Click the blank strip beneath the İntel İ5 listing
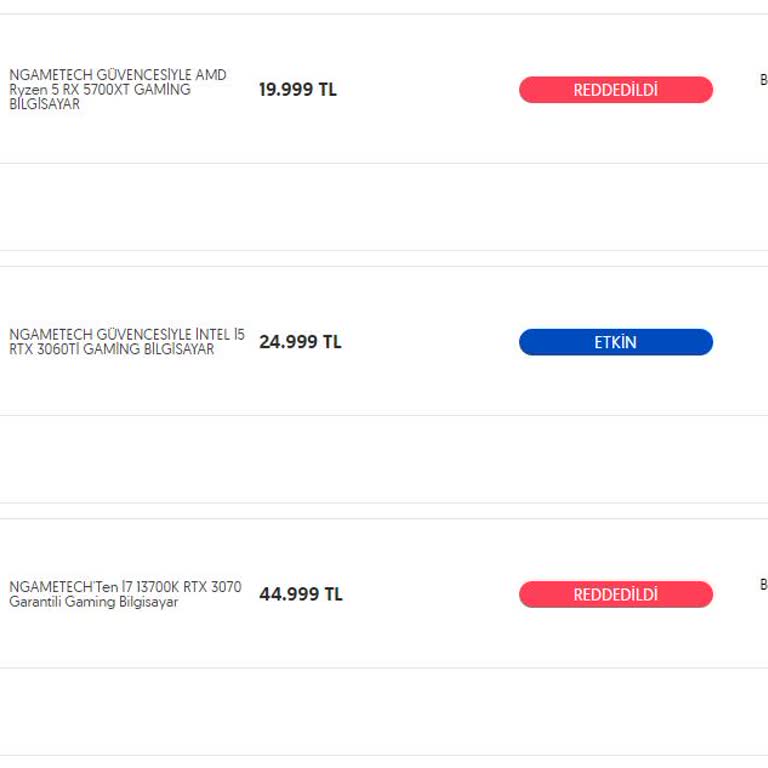768x768 pixels. click(x=384, y=459)
